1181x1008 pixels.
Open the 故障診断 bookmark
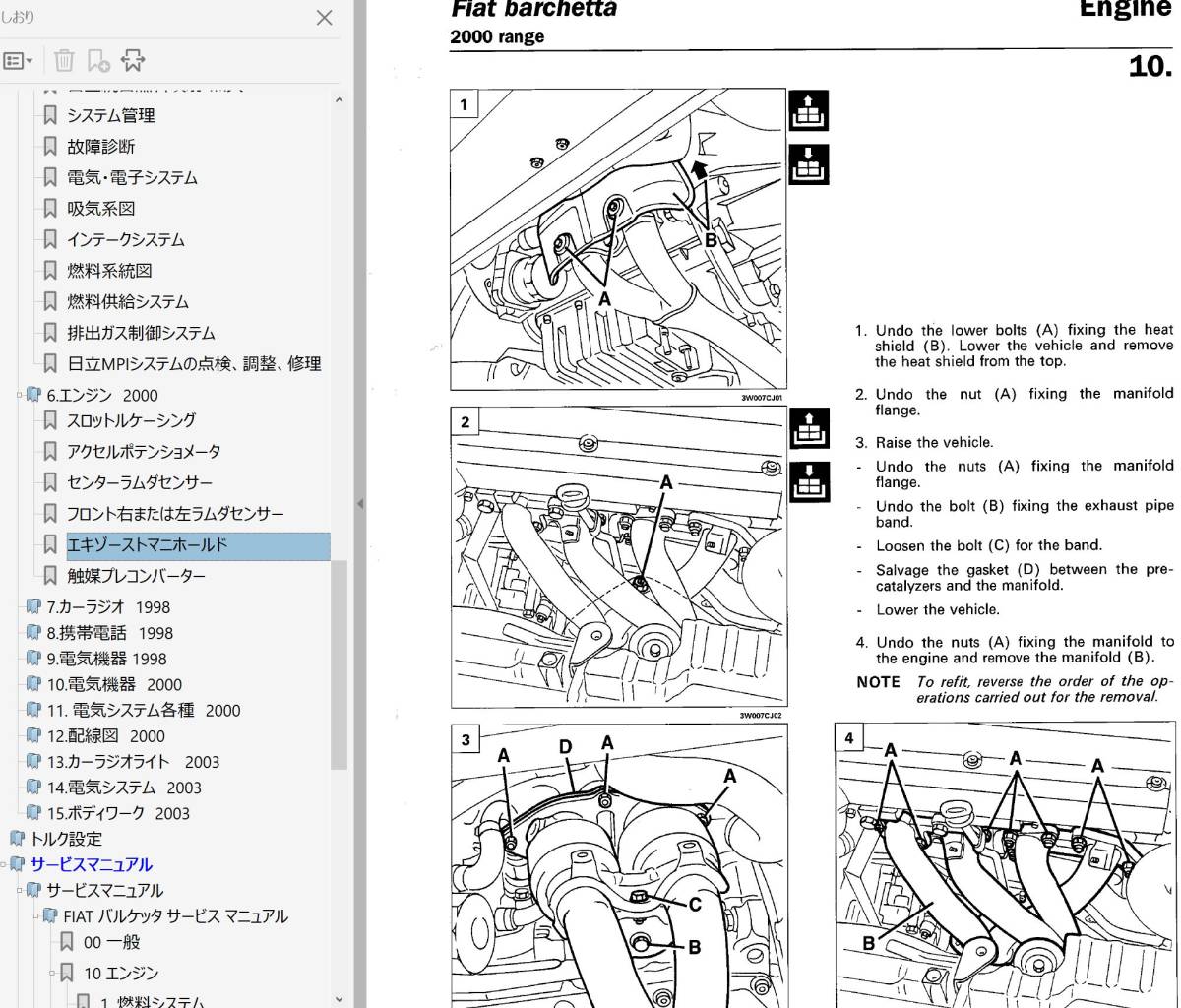(101, 147)
